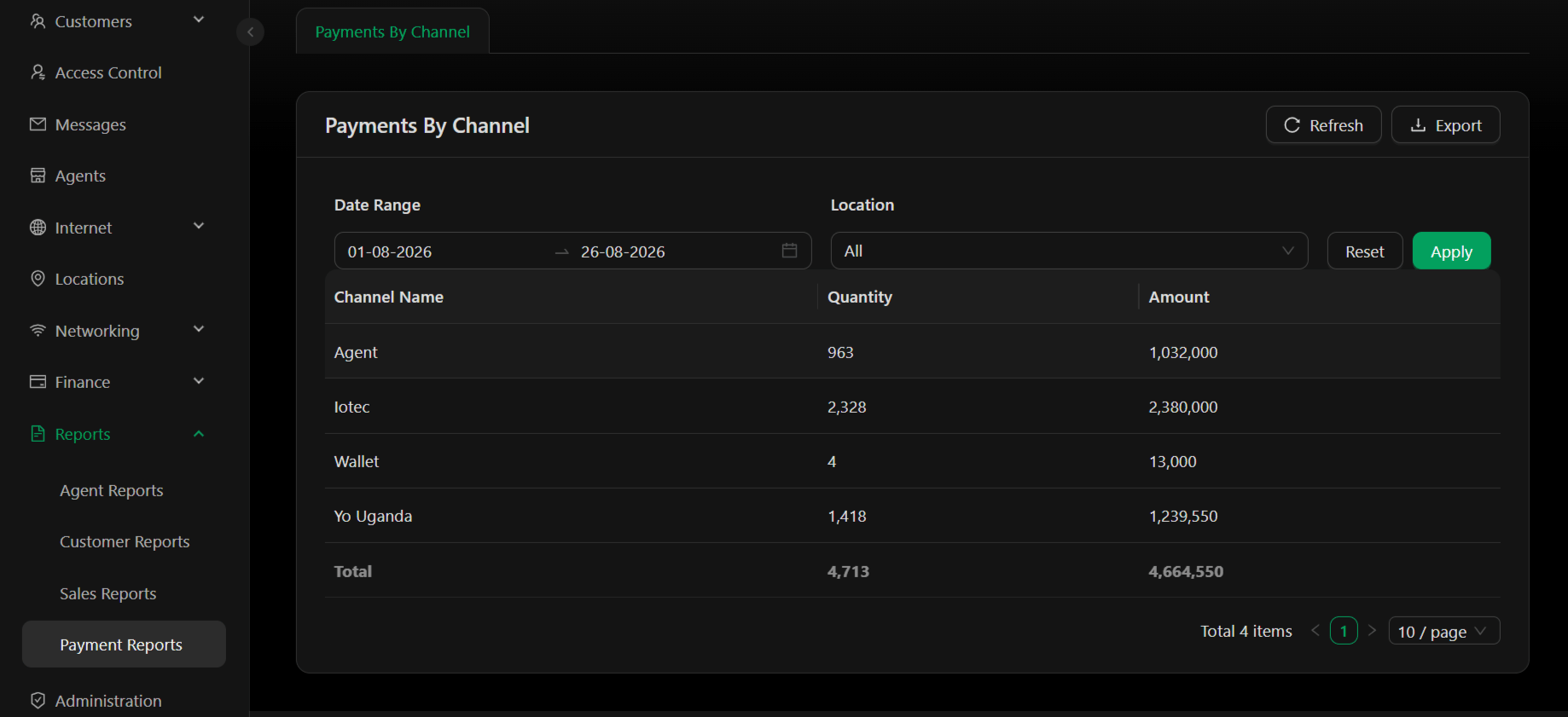1568x717 pixels.
Task: Open the date range calendar icon
Action: (x=789, y=251)
